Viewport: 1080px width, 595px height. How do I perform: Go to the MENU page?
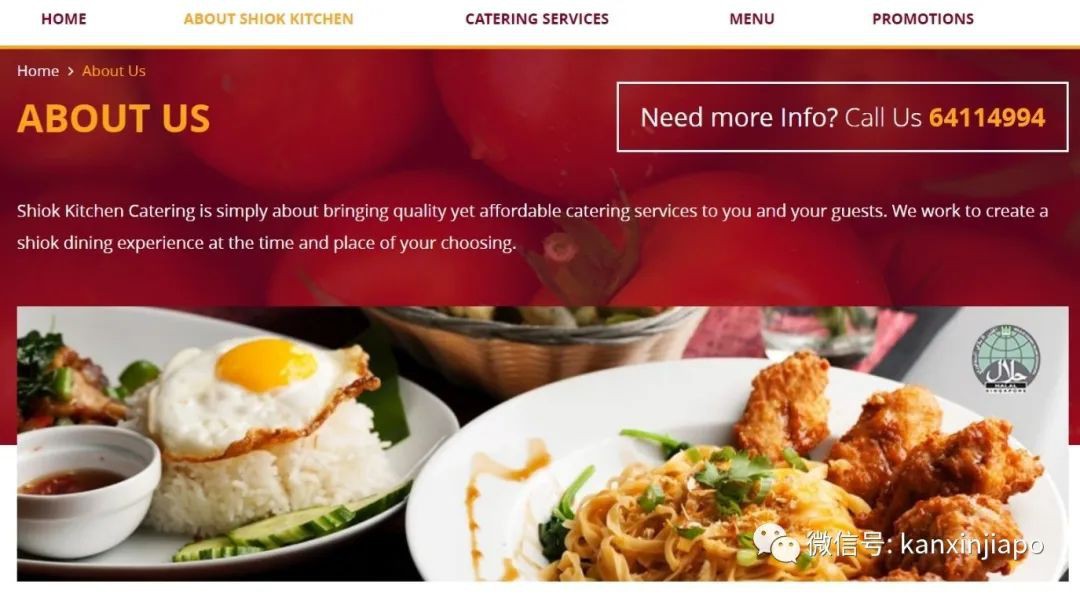[751, 19]
